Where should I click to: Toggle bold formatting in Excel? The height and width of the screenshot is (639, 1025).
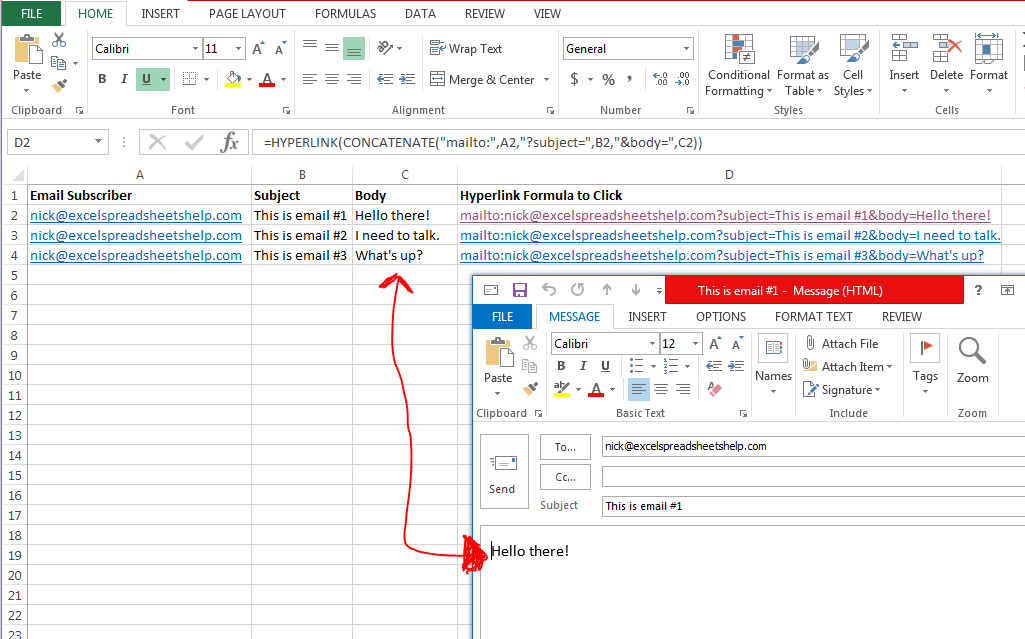click(x=102, y=78)
